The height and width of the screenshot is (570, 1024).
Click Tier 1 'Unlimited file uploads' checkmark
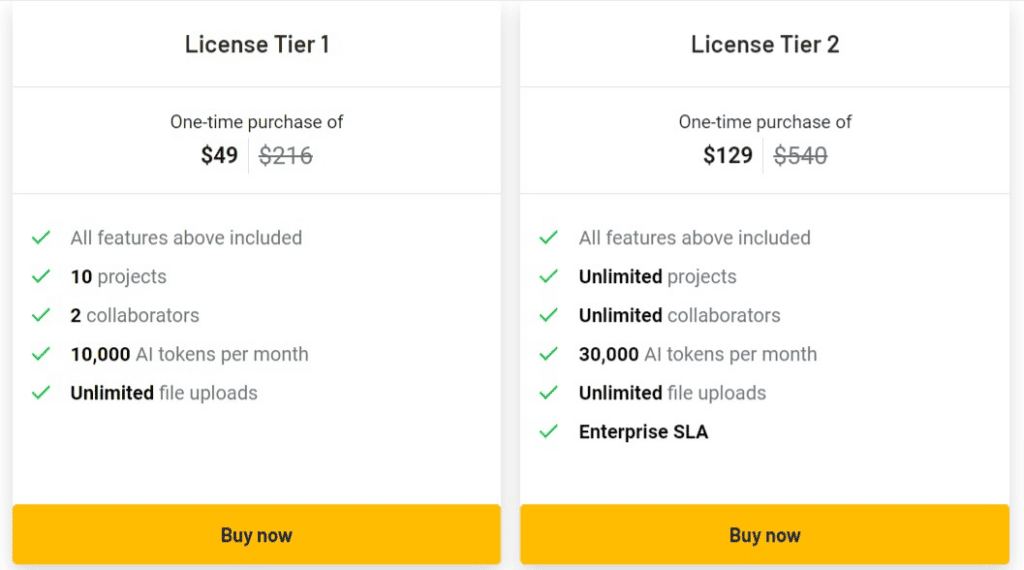pyautogui.click(x=41, y=393)
